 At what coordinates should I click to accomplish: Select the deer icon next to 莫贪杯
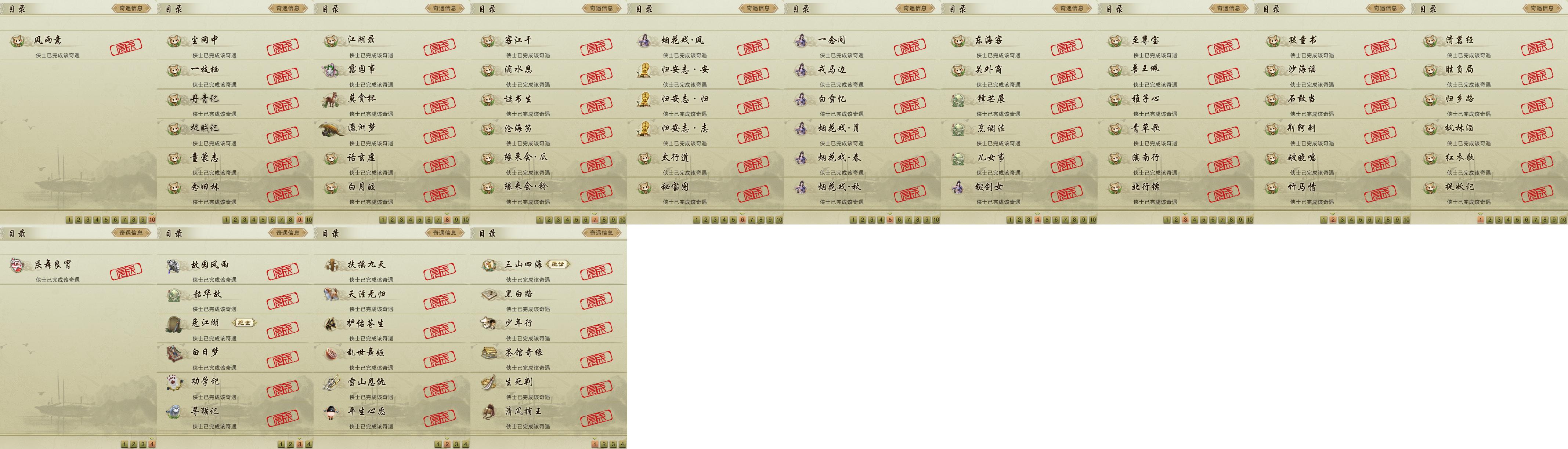coord(331,99)
